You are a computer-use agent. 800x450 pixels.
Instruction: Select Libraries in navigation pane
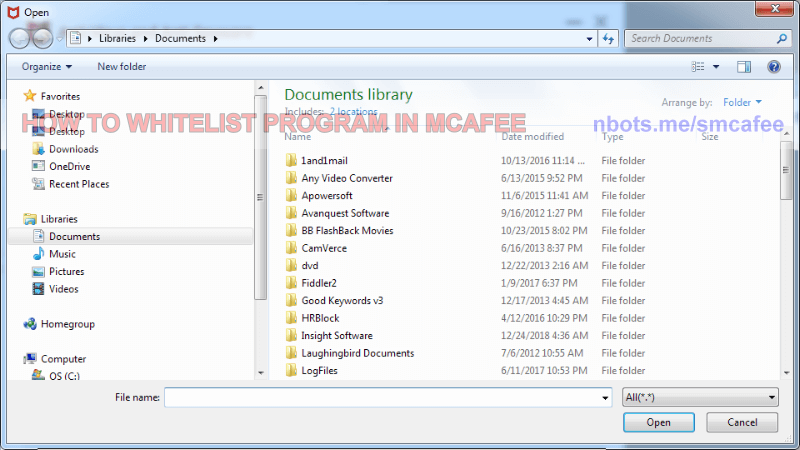pyautogui.click(x=59, y=219)
